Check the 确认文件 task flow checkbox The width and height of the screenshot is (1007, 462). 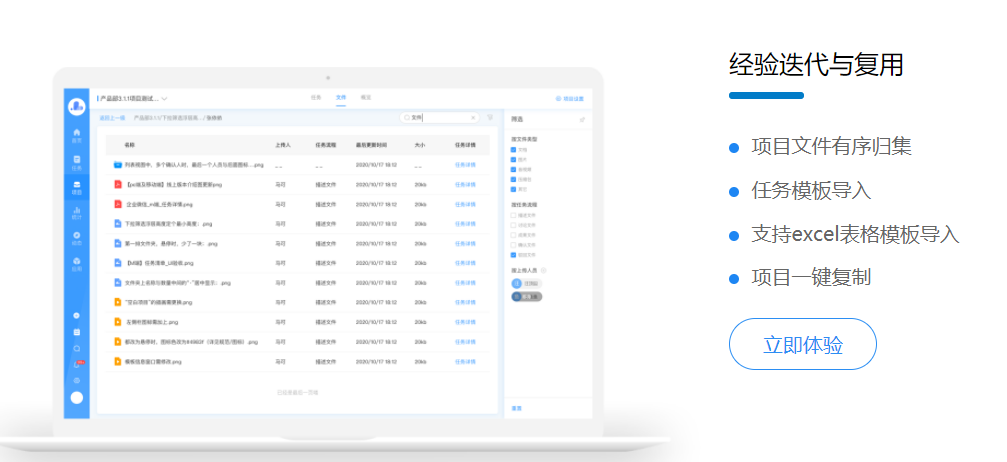click(513, 245)
